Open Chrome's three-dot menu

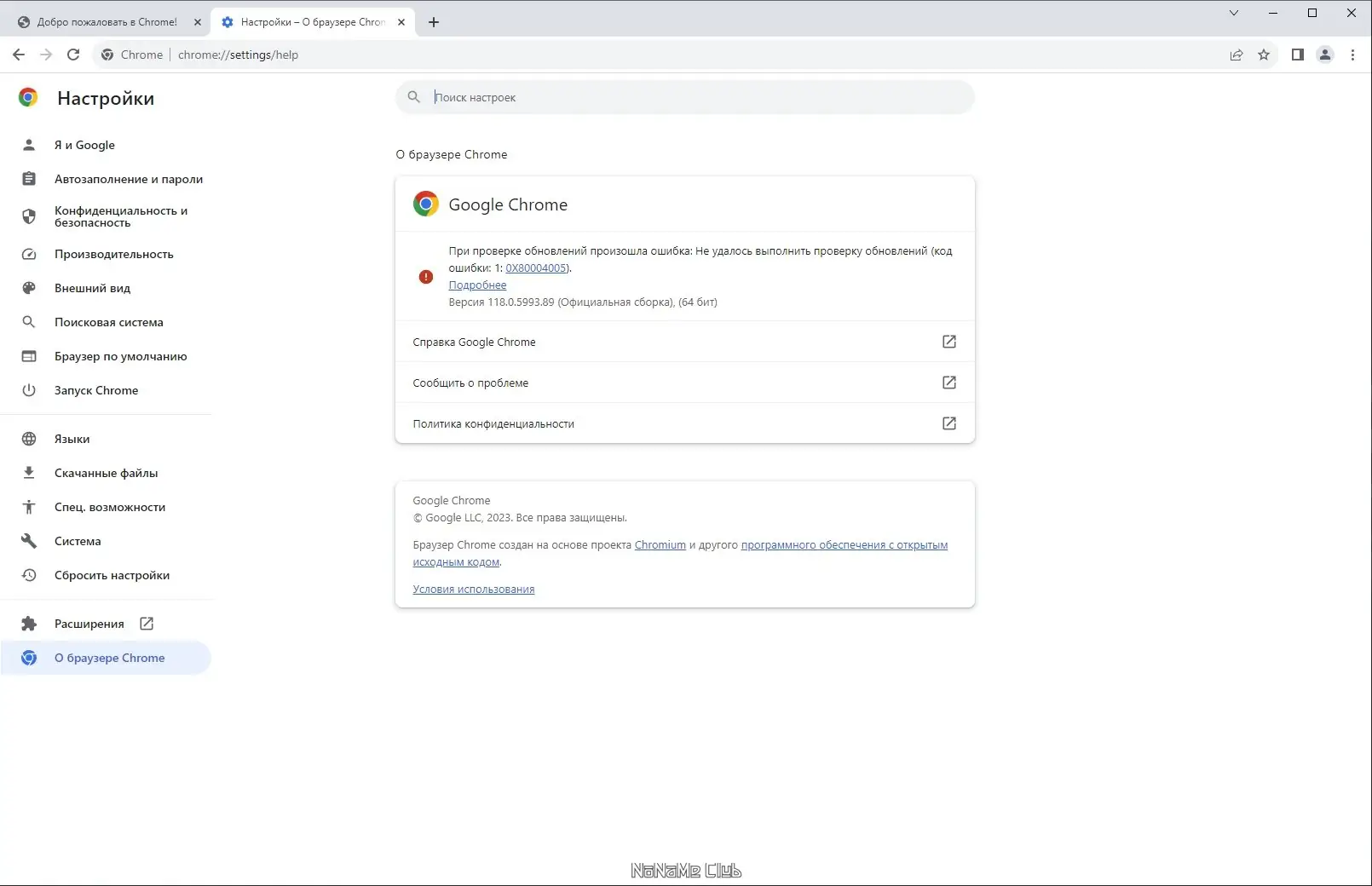point(1352,55)
